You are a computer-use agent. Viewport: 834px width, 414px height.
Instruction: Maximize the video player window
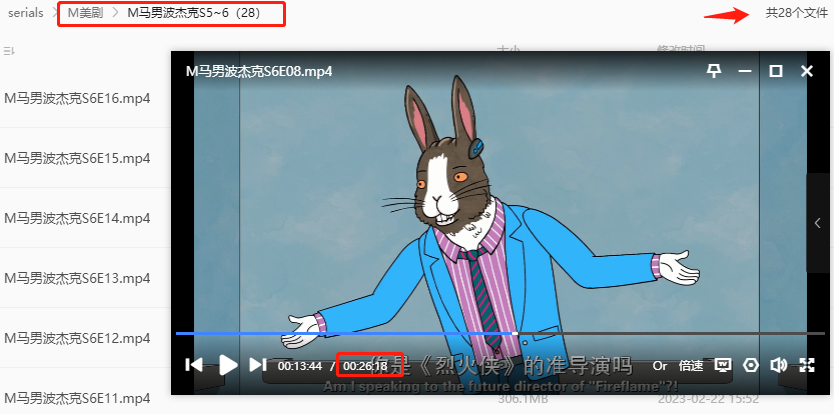(776, 71)
